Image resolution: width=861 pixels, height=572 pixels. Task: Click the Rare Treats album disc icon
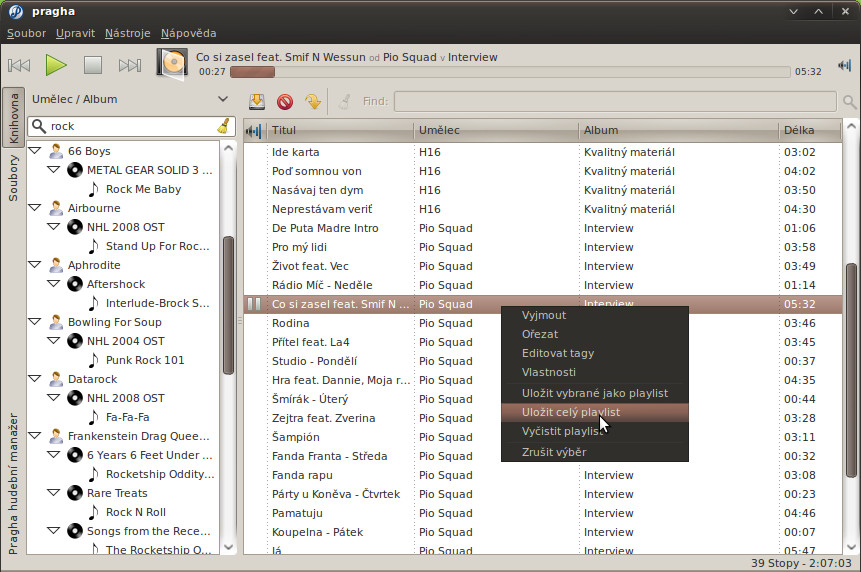pos(75,493)
